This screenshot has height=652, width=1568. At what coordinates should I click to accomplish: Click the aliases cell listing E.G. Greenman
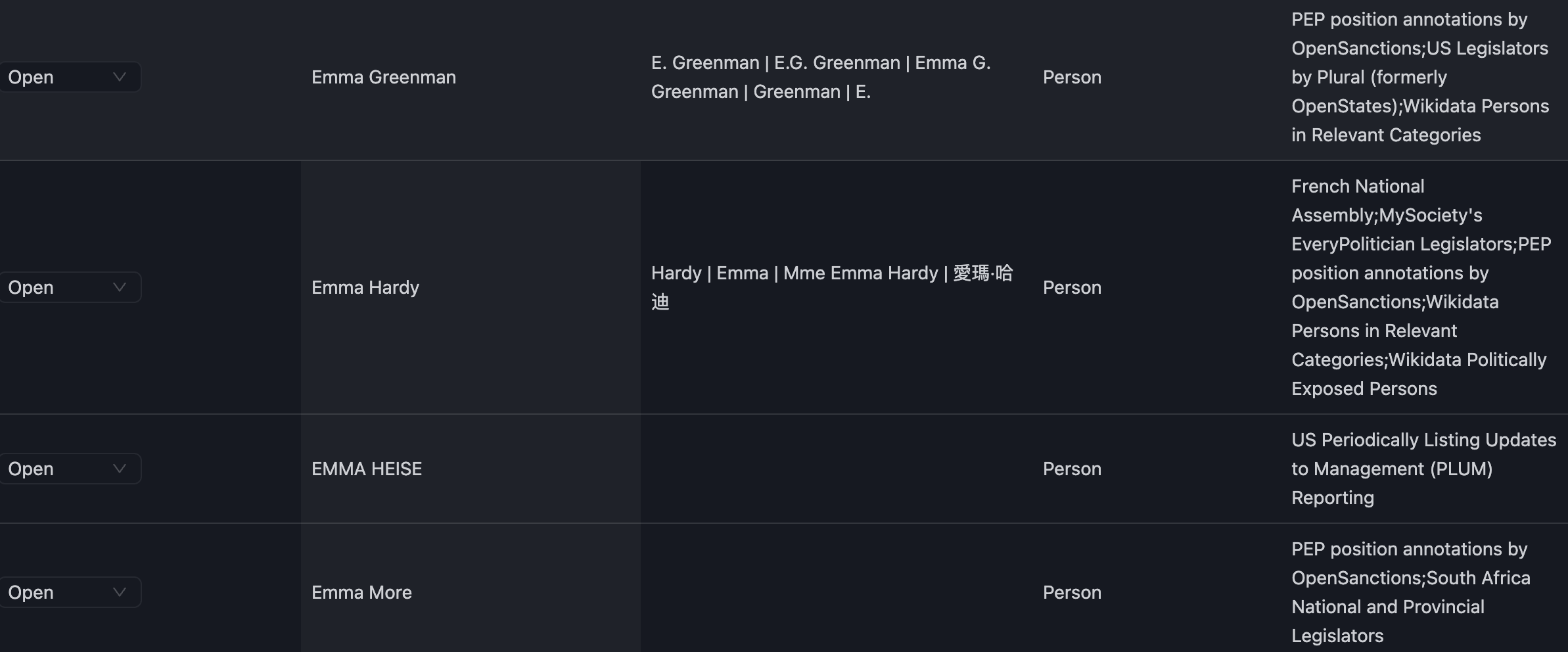coord(821,77)
